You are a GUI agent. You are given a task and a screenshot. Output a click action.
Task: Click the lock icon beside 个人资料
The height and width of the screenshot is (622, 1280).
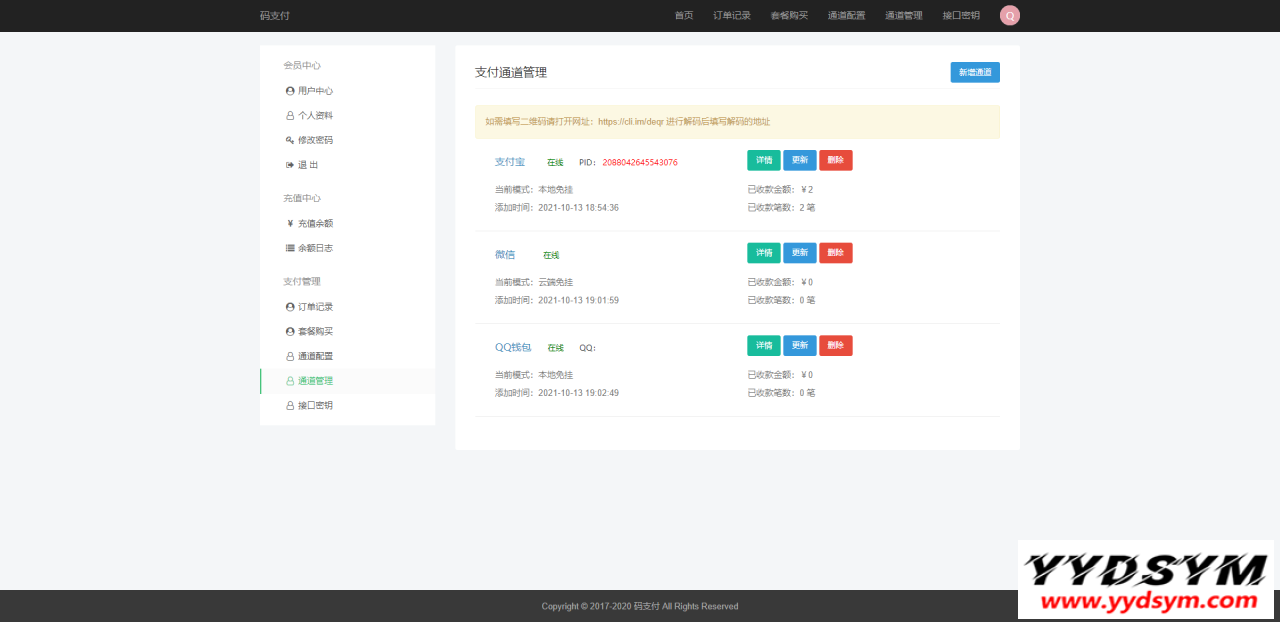(x=290, y=116)
